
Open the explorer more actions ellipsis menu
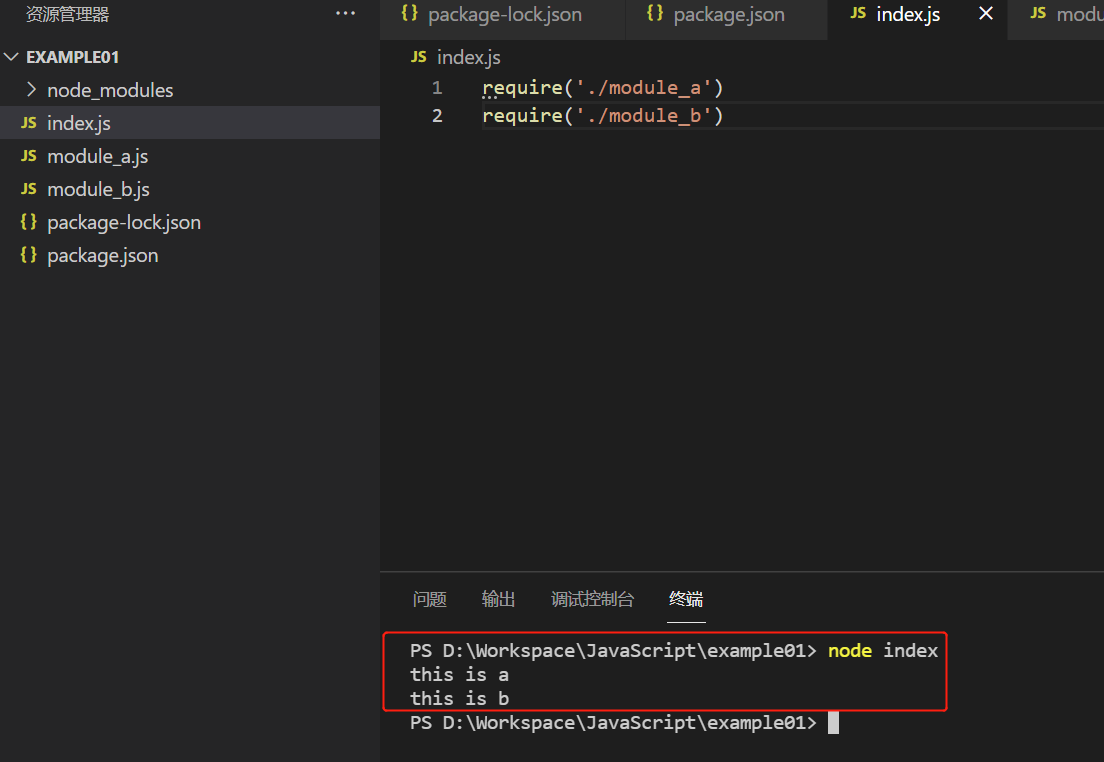coord(345,13)
